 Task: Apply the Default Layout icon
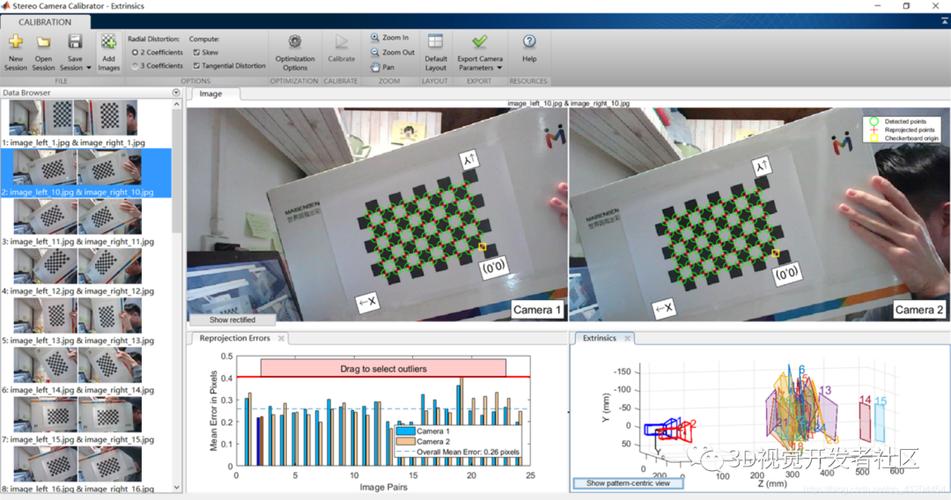[435, 41]
